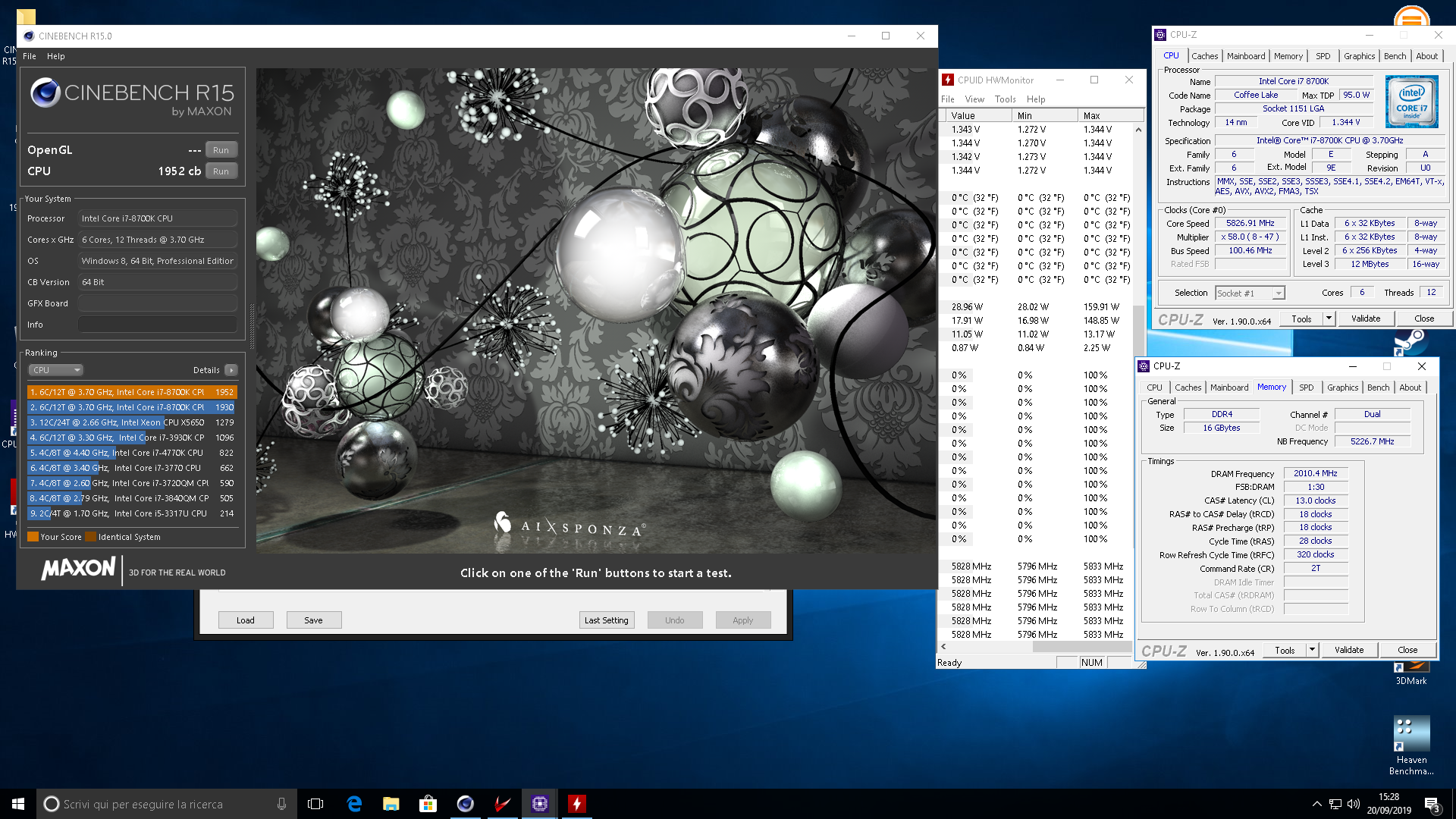
Task: Click the Details arrow button in Ranking
Action: (x=231, y=370)
